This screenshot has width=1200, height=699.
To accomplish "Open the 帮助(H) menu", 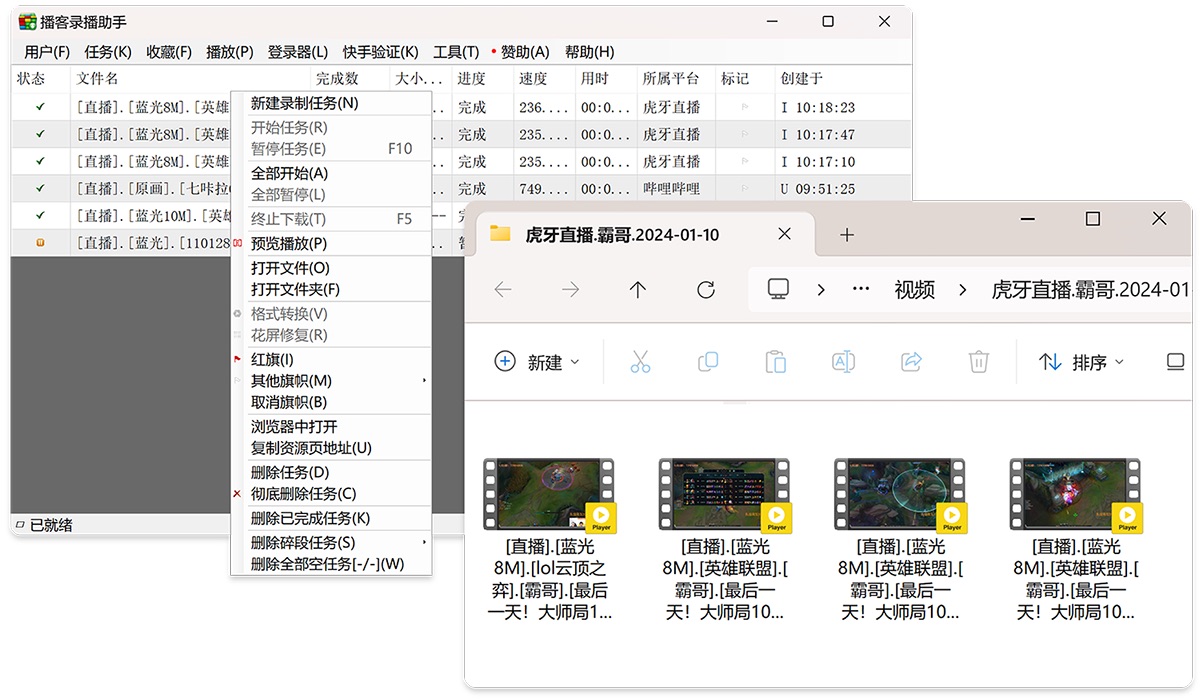I will (590, 52).
